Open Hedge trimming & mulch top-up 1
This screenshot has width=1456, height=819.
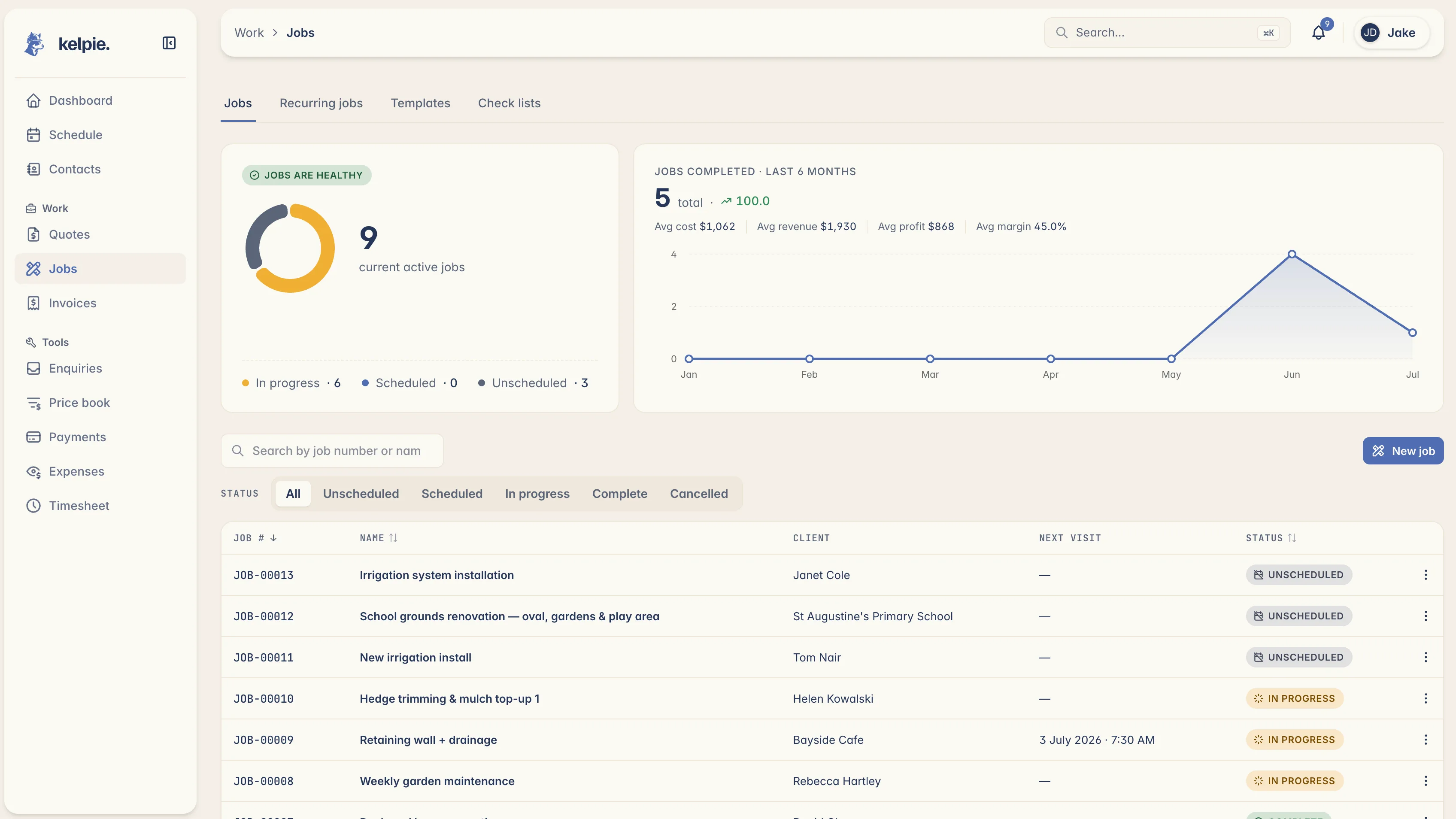449,699
